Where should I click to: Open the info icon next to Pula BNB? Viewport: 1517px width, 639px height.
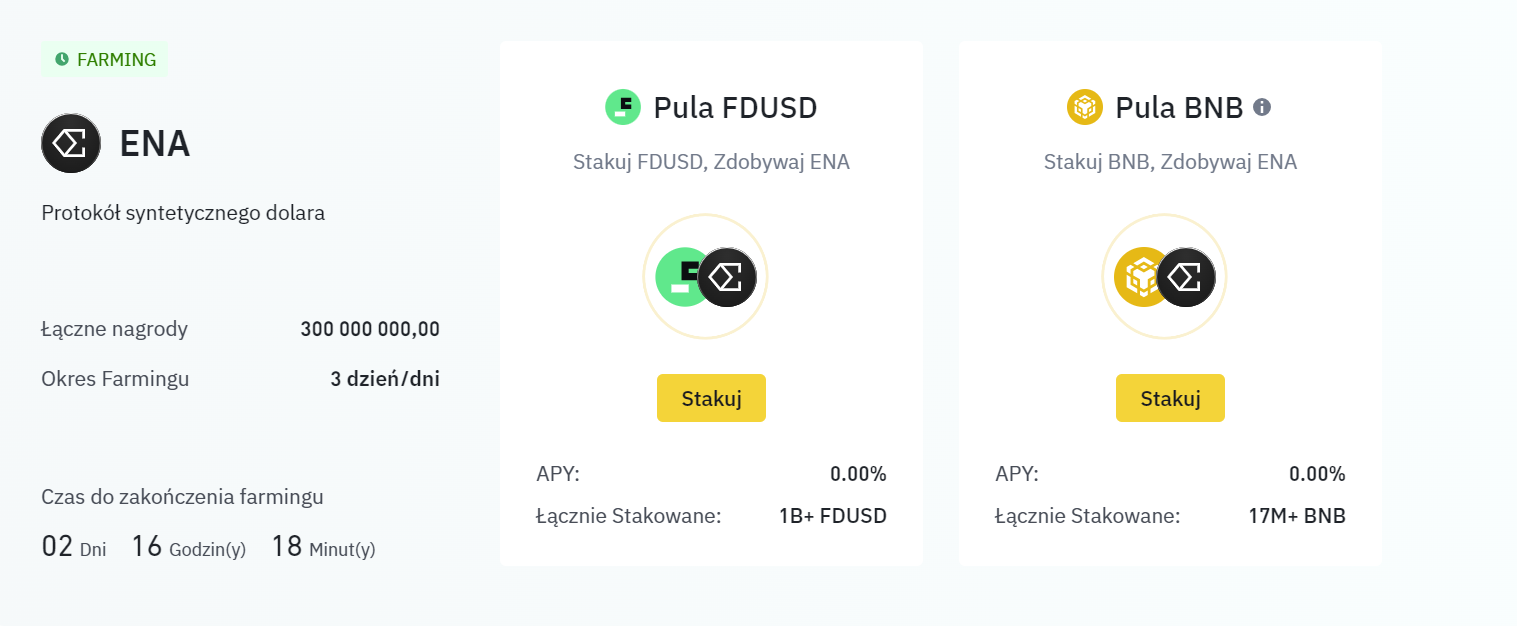point(1262,107)
